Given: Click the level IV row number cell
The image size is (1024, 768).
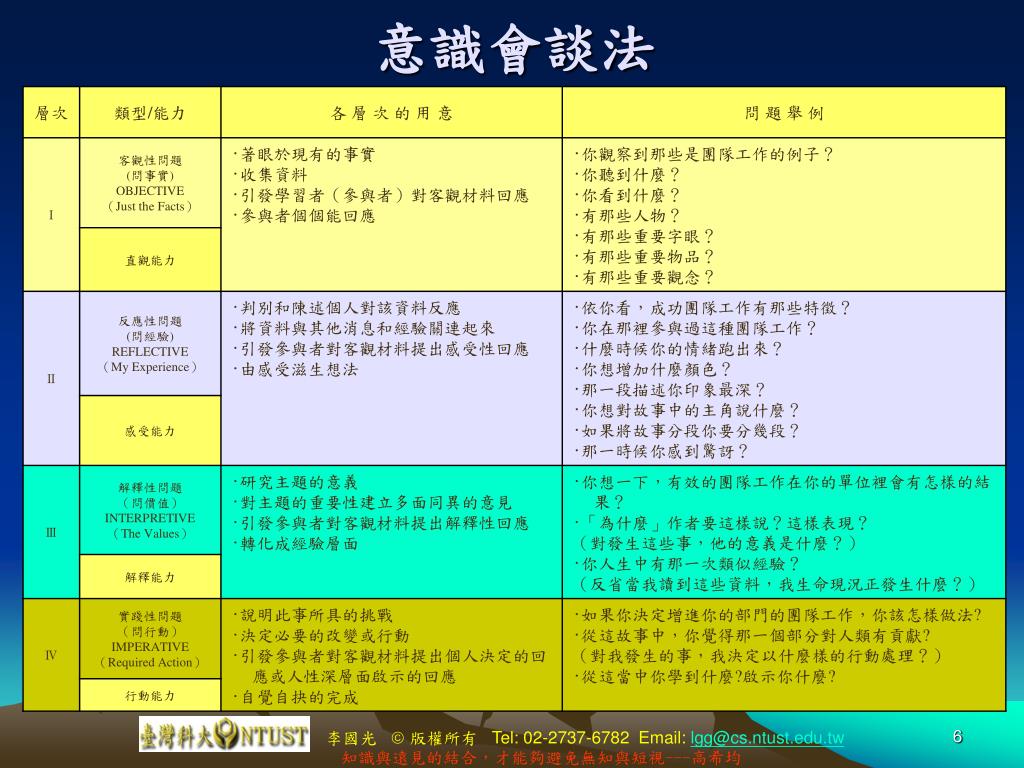Looking at the screenshot, I should [51, 655].
